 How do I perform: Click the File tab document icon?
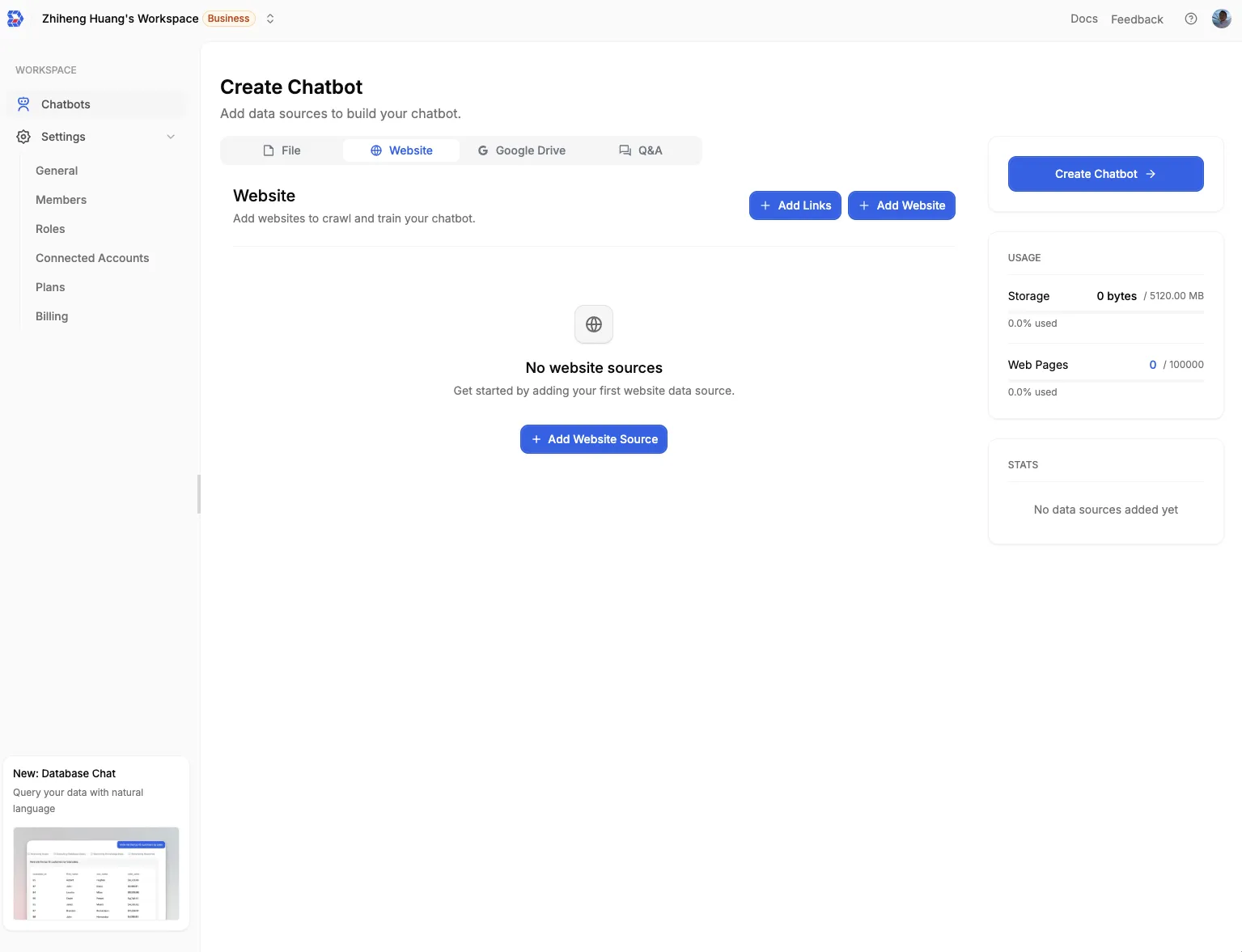(268, 150)
